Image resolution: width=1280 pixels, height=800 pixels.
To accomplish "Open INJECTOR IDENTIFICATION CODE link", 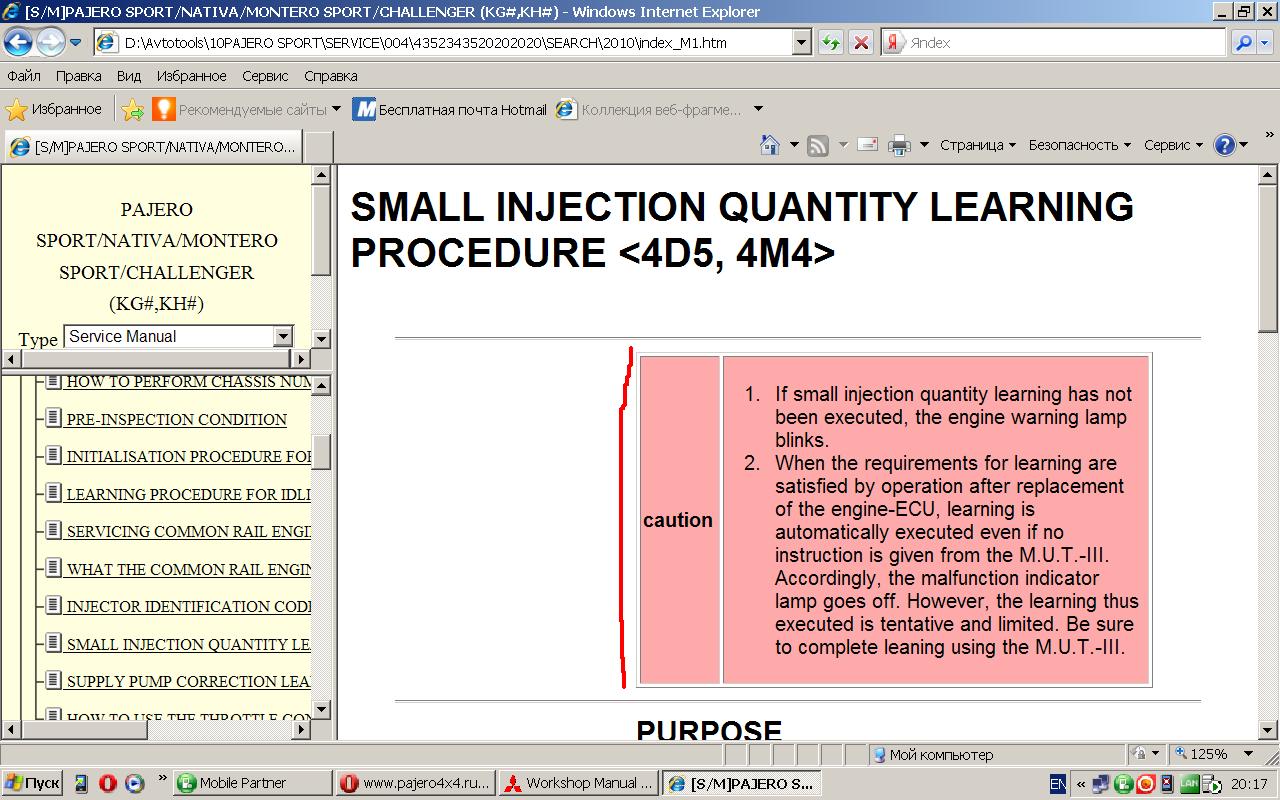I will tap(188, 607).
